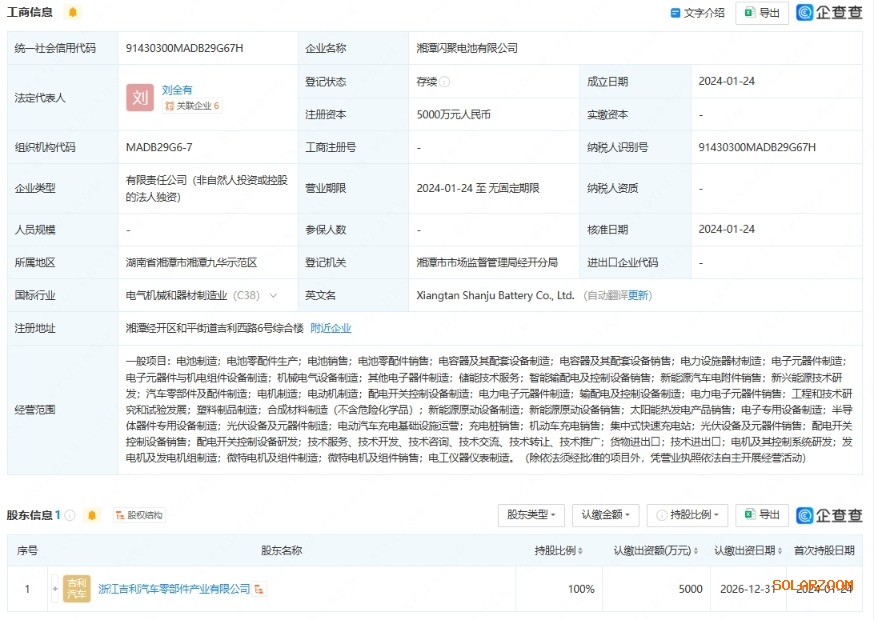
Task: Open the 股东类型 filter dropdown
Action: pos(531,515)
